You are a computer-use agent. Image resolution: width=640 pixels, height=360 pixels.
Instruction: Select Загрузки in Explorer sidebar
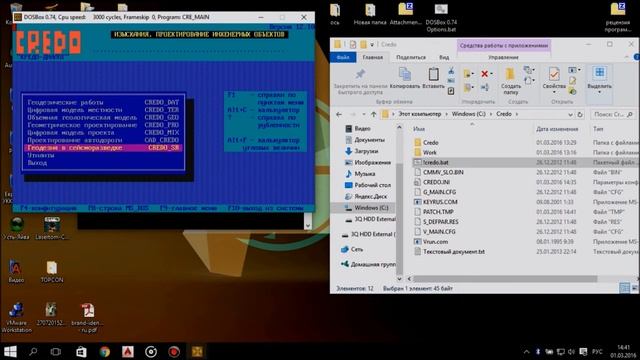(366, 151)
